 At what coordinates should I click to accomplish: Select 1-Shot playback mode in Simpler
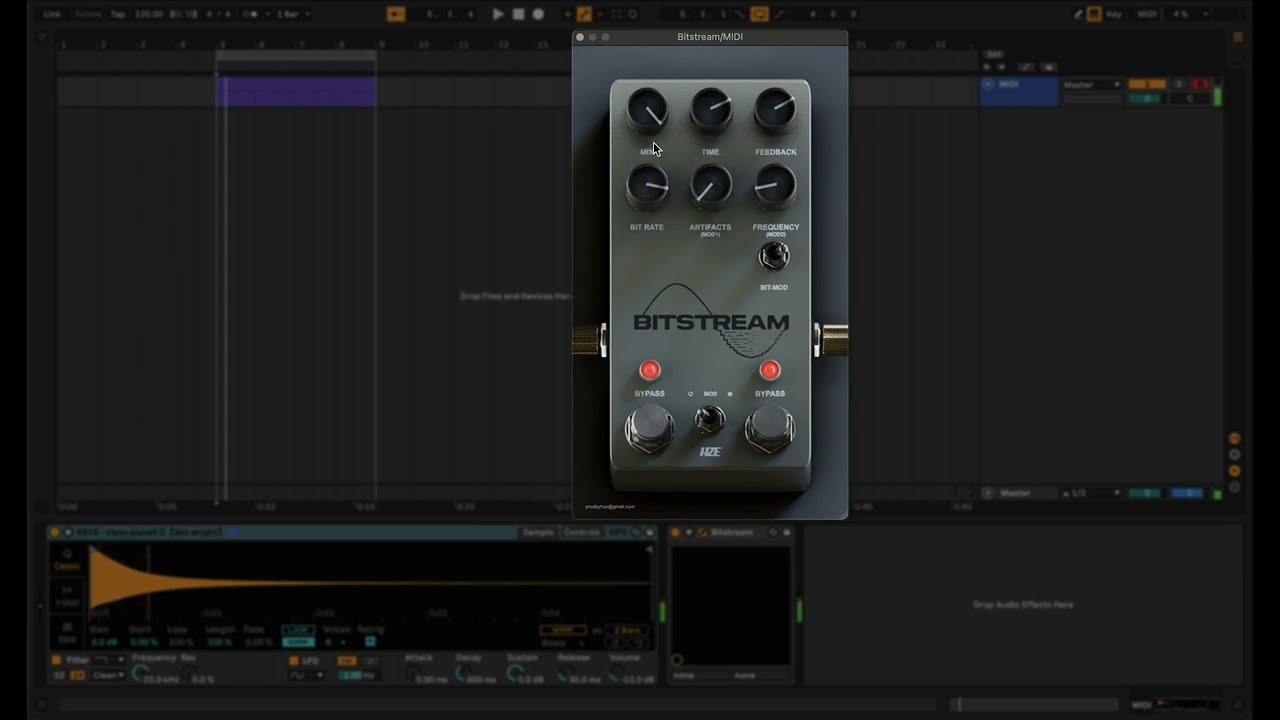68,597
